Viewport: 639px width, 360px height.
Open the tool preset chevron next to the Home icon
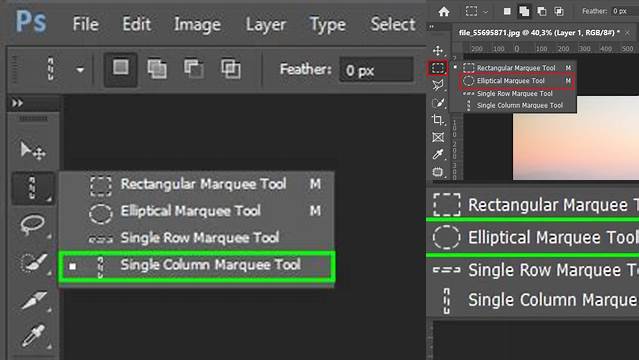coord(485,12)
